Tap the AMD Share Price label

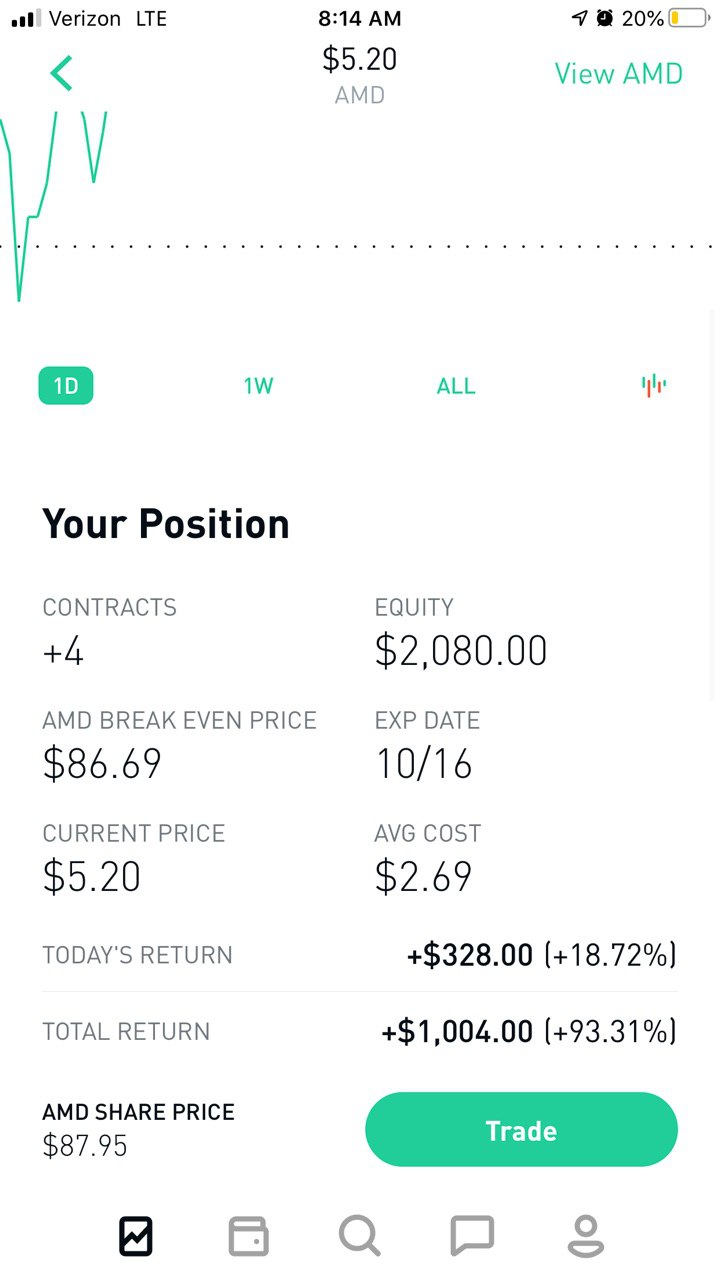point(138,1112)
